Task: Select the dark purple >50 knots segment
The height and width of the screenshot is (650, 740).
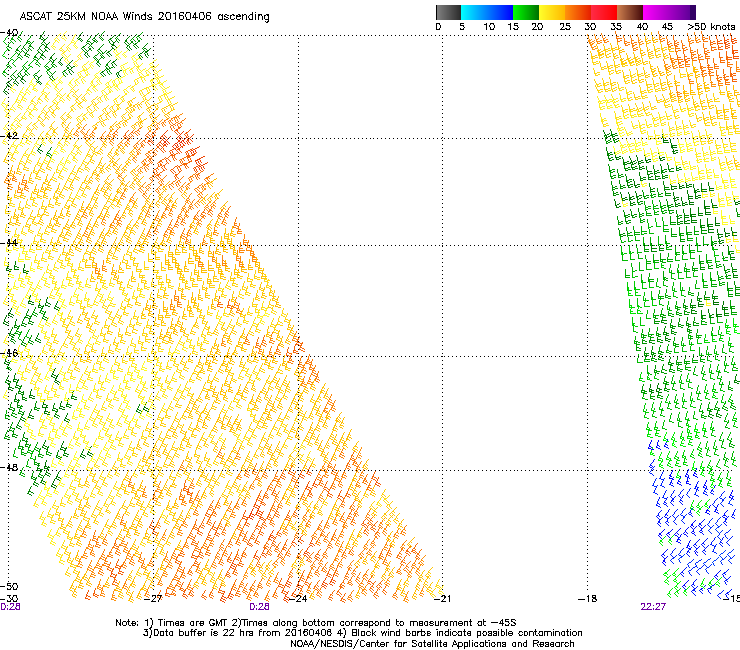Action: pos(693,12)
